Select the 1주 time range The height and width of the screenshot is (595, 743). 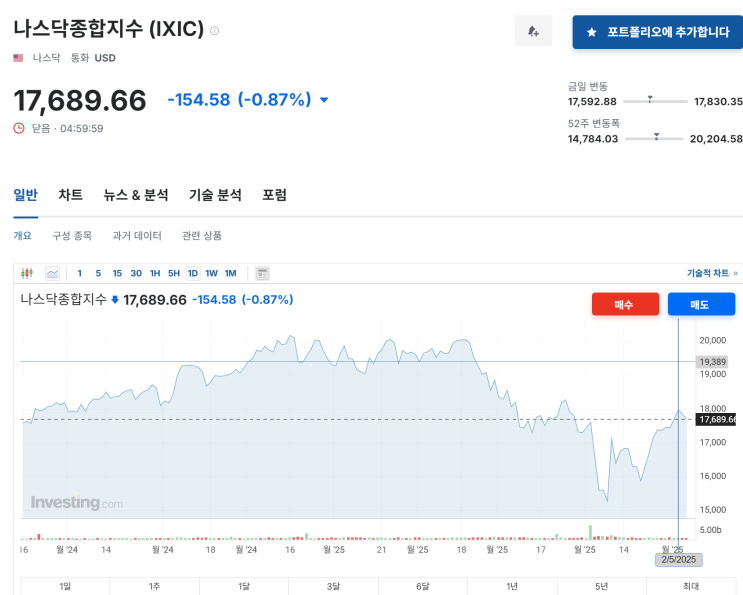click(154, 586)
